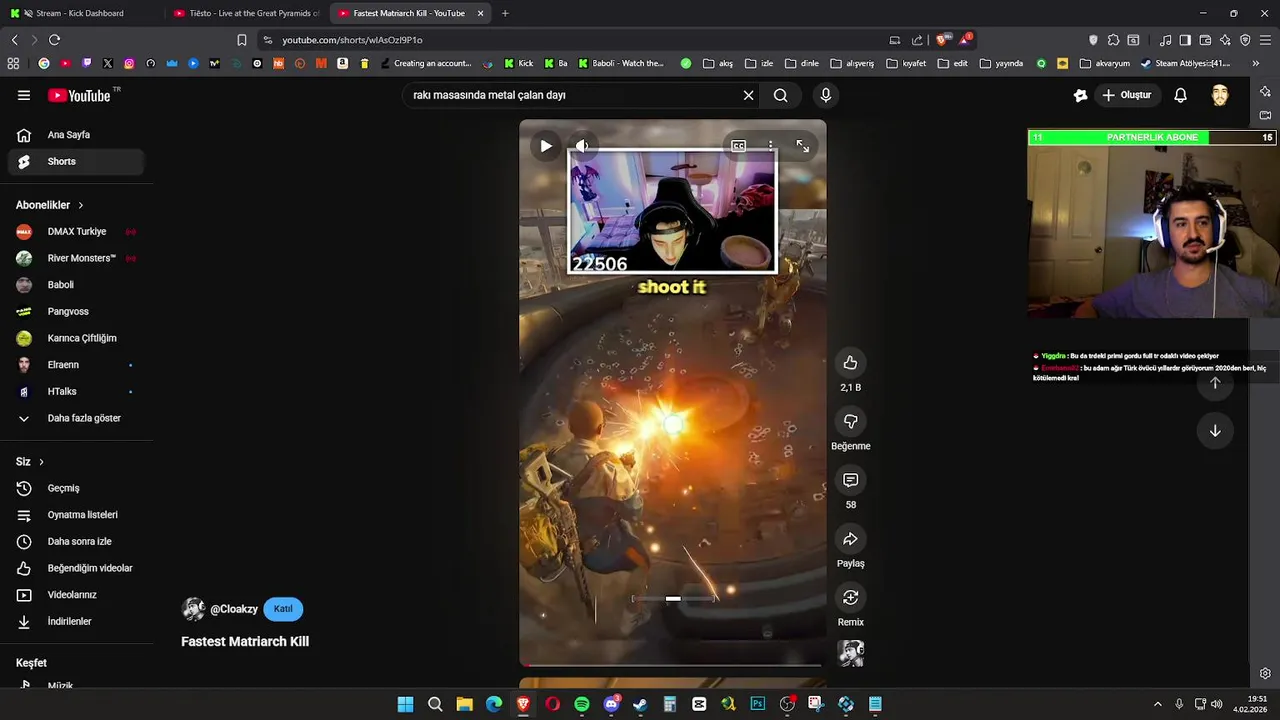1280x720 pixels.
Task: Expand the Siz section chevron
Action: coord(41,462)
